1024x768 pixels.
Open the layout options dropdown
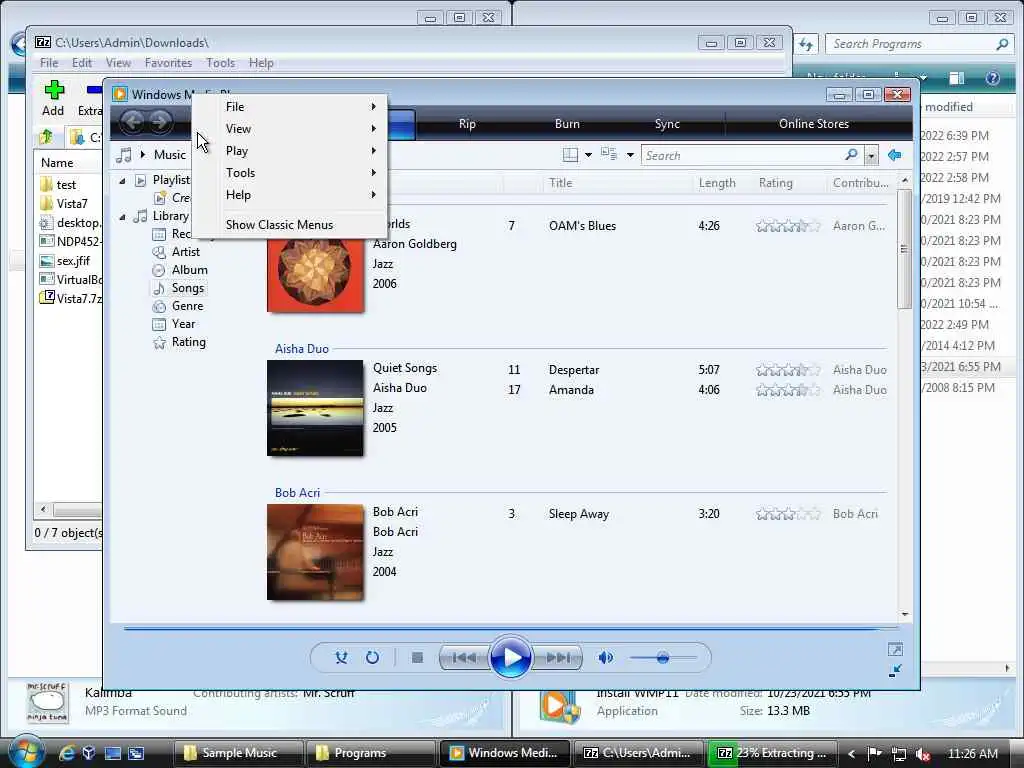[588, 155]
